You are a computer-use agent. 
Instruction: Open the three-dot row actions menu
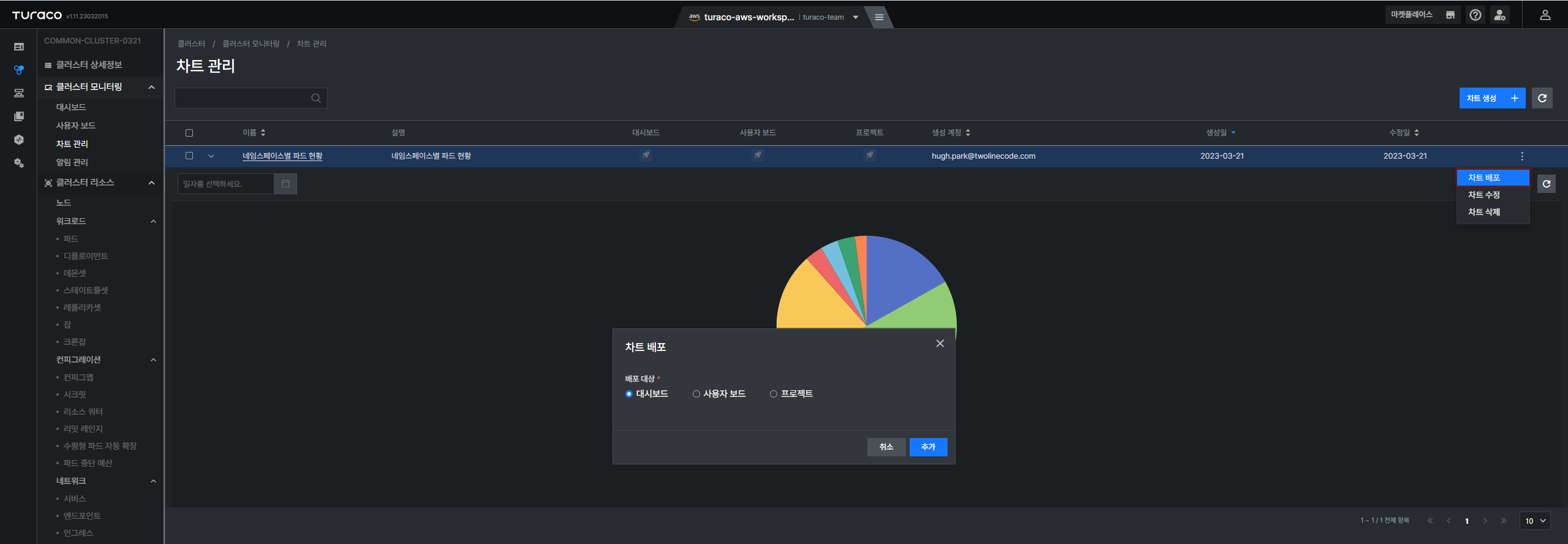click(1522, 156)
